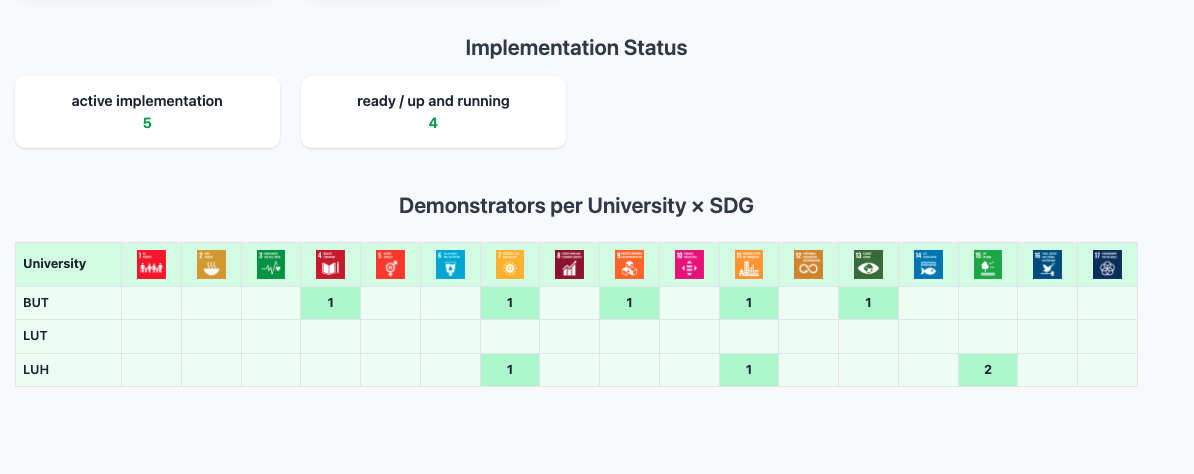Click the SDG 1 No Poverty icon
The image size is (1194, 474).
pyautogui.click(x=152, y=264)
